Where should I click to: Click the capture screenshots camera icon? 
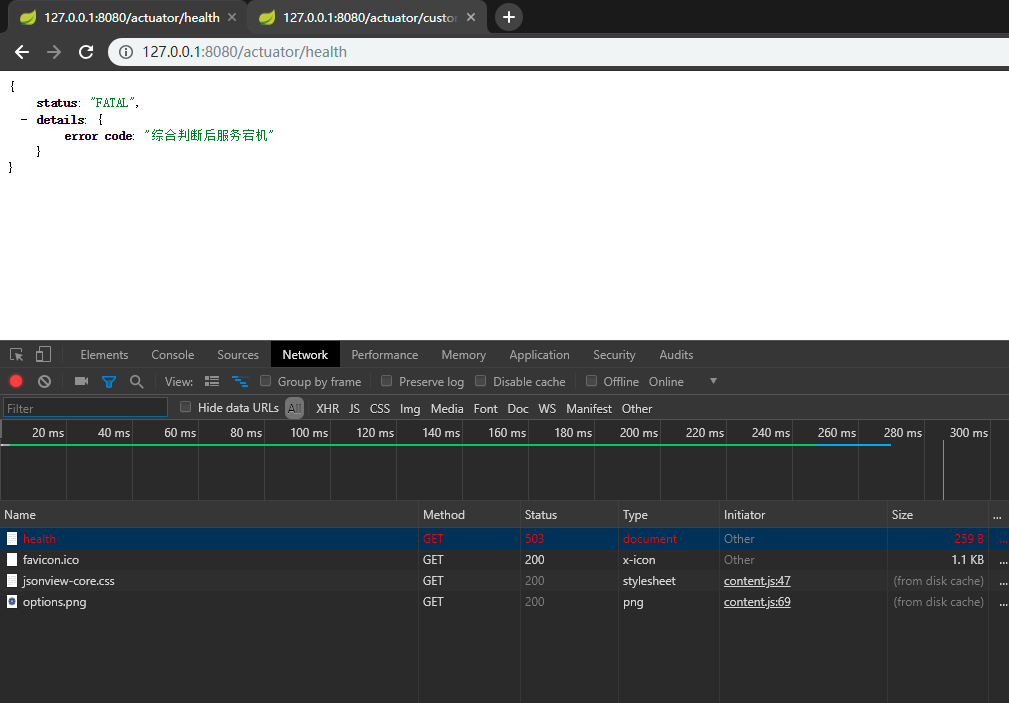coord(82,381)
